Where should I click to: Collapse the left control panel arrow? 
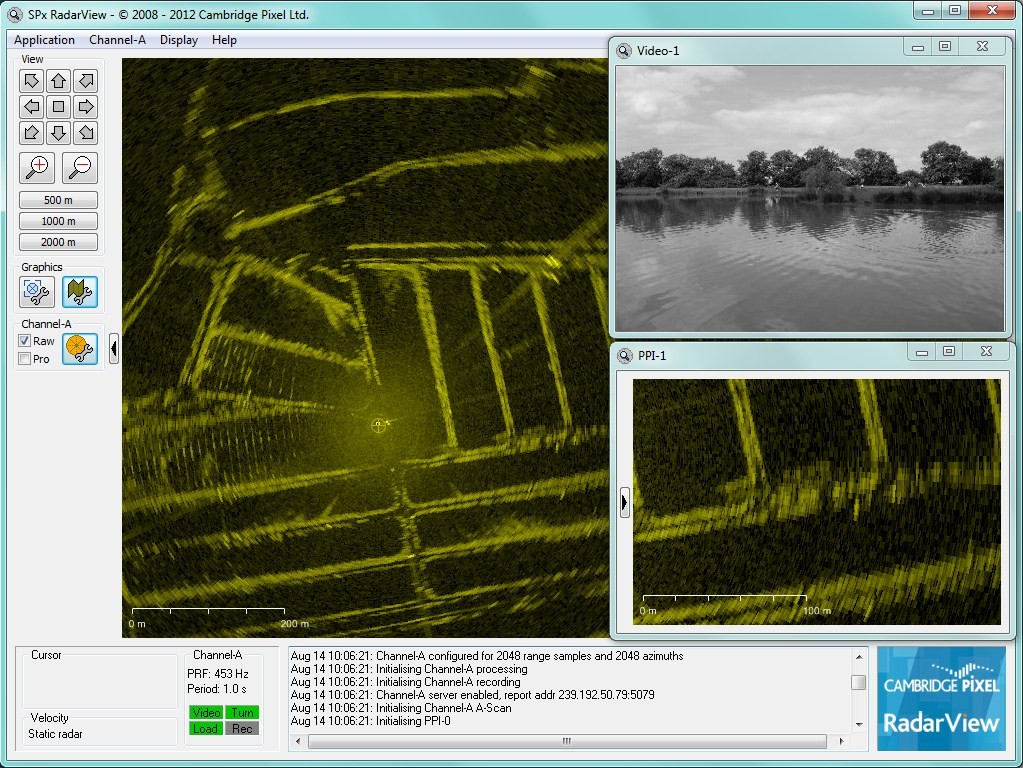tap(114, 348)
